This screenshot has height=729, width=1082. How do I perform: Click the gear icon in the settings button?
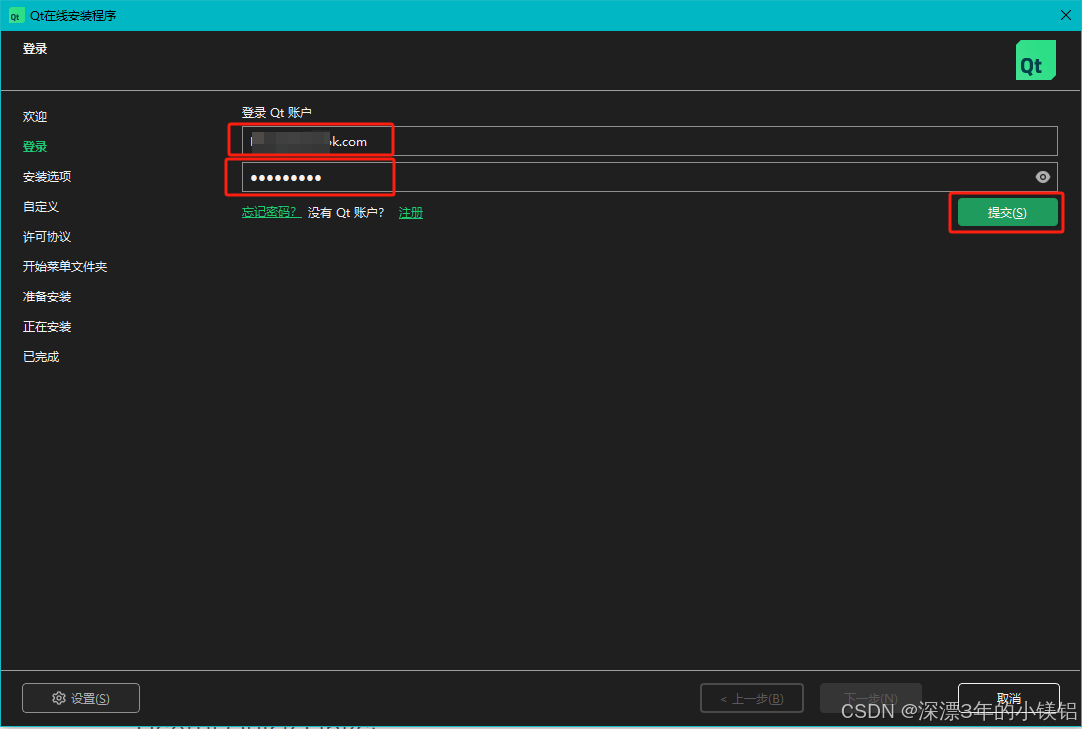point(59,698)
